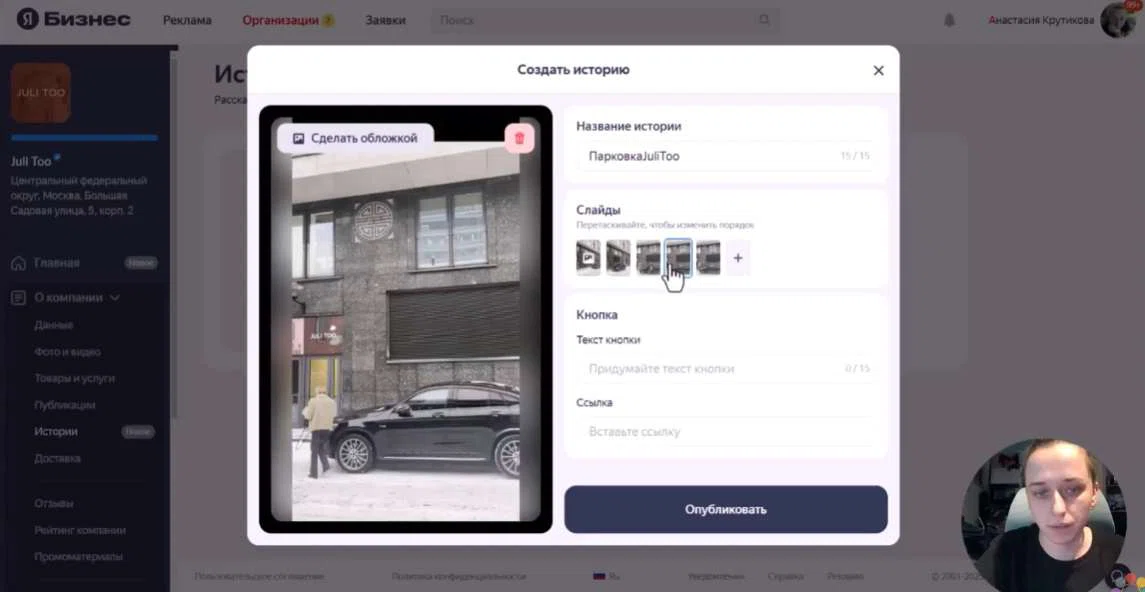Click the notification bell icon

(949, 20)
